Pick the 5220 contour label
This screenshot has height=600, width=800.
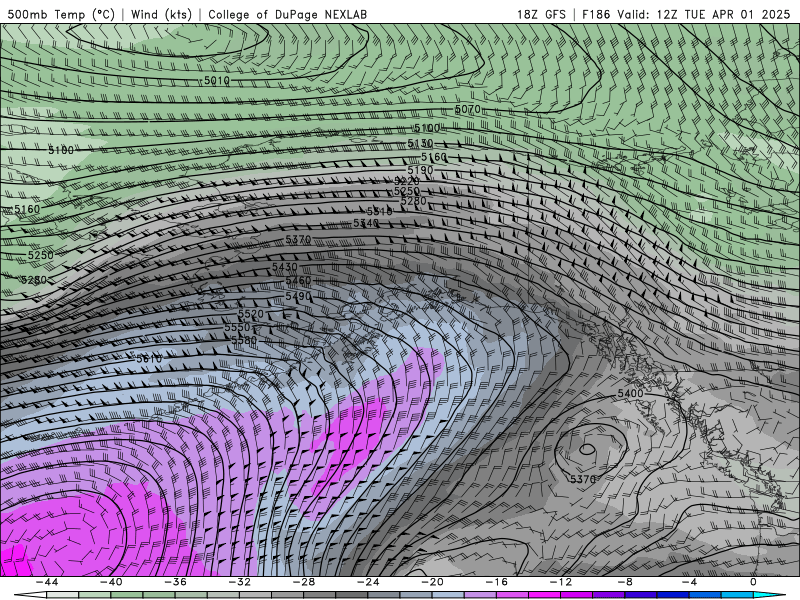point(407,181)
